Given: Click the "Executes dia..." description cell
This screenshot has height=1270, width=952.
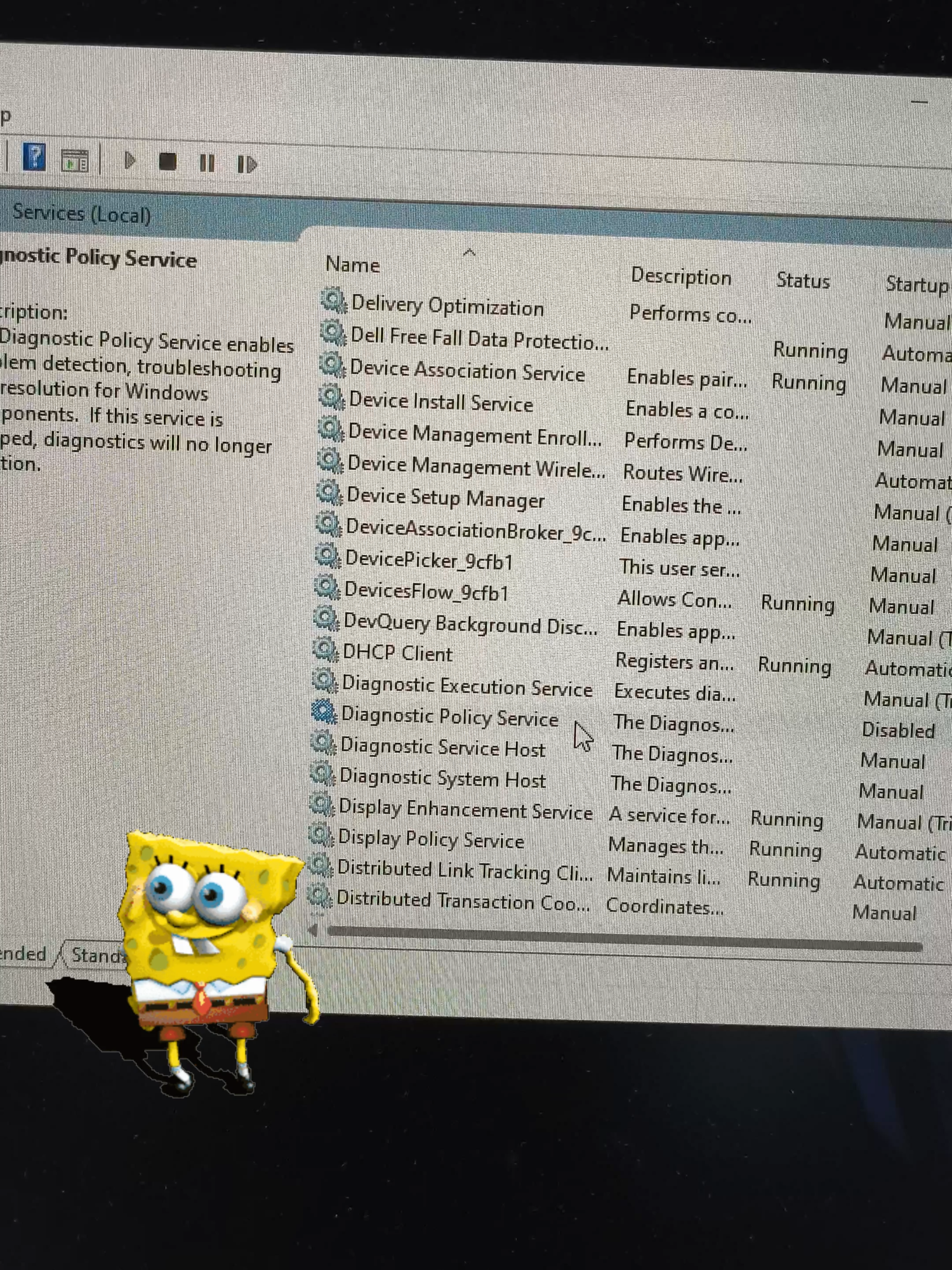Looking at the screenshot, I should pos(675,692).
